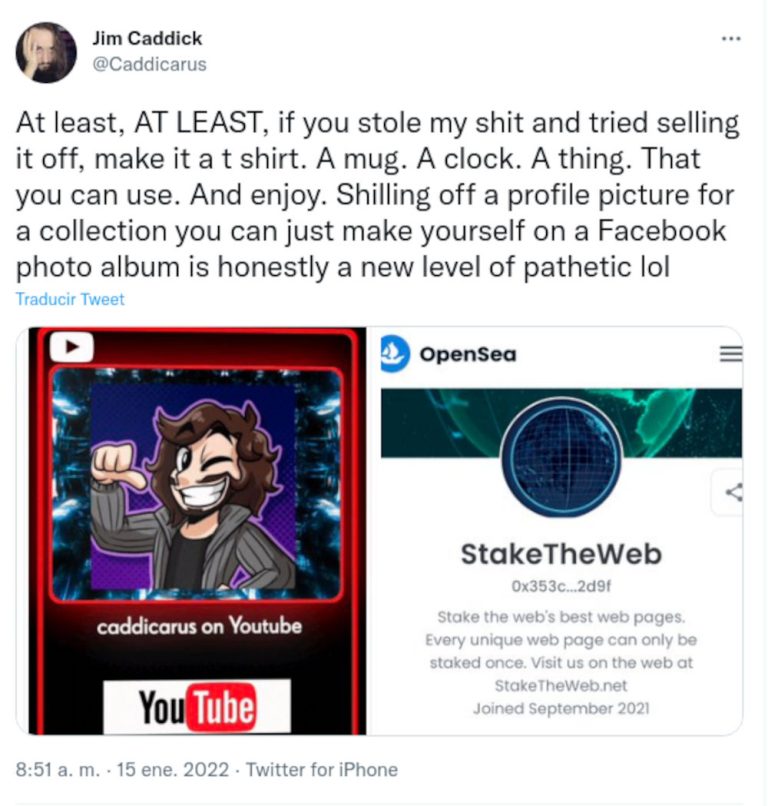Click the caddicarus on Youtube caption
Screen dimensions: 768x806
[x=199, y=626]
